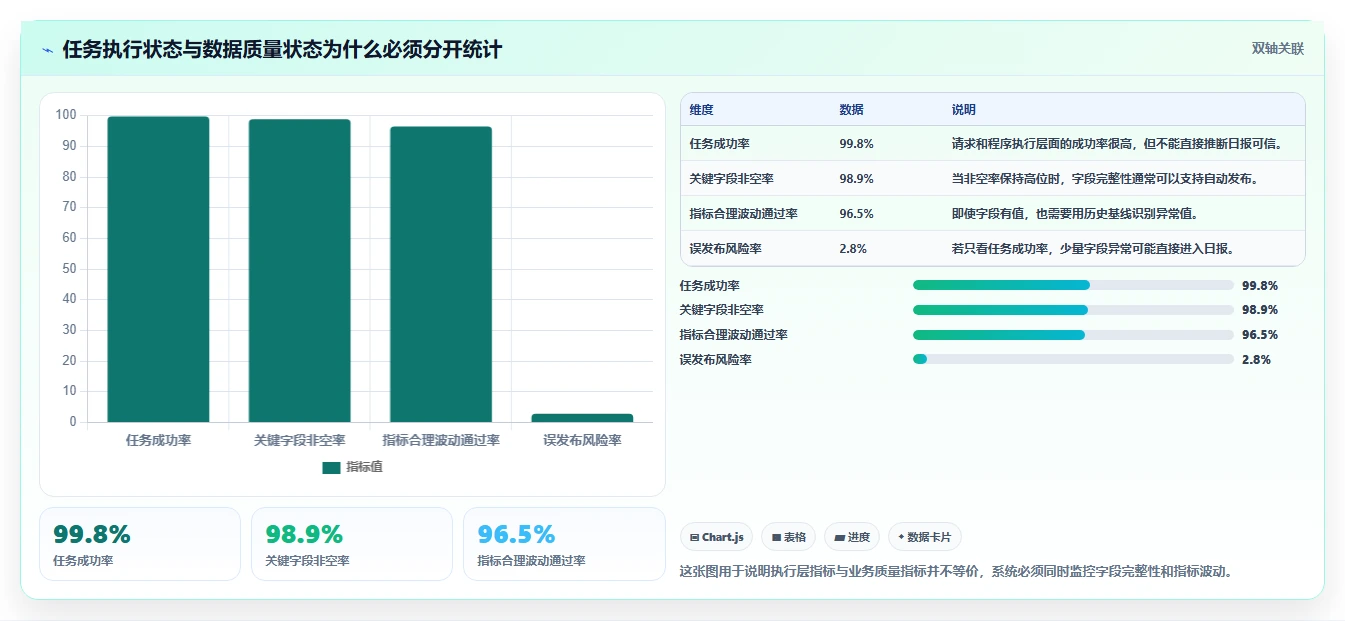
Task: Click the 指标合理波动通过率 progress bar
Action: (1073, 335)
